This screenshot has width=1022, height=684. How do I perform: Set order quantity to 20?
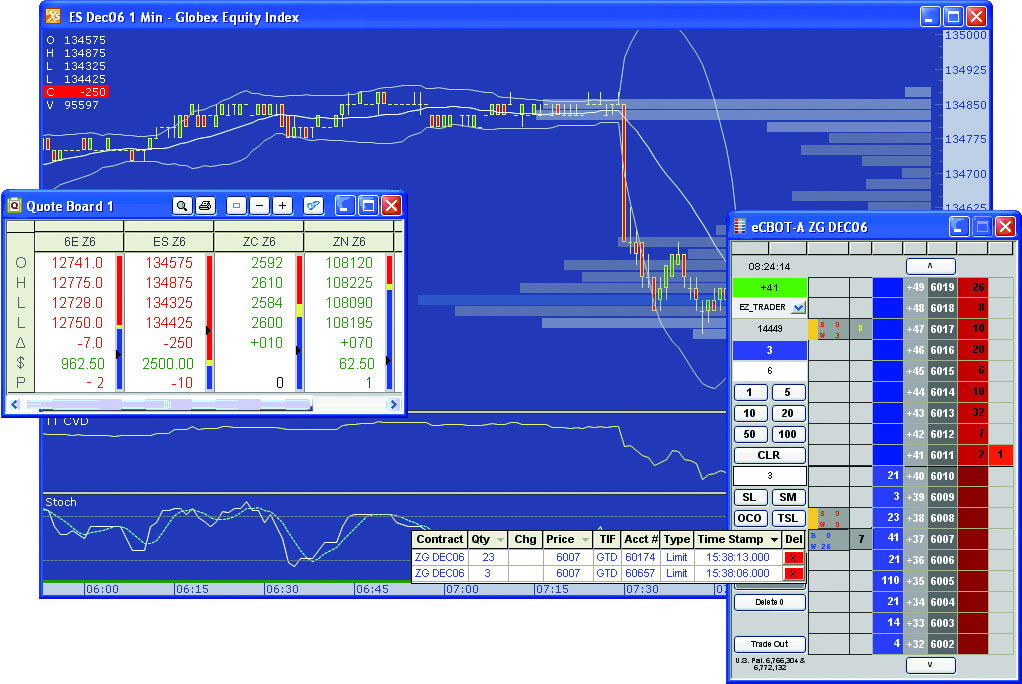pyautogui.click(x=787, y=413)
